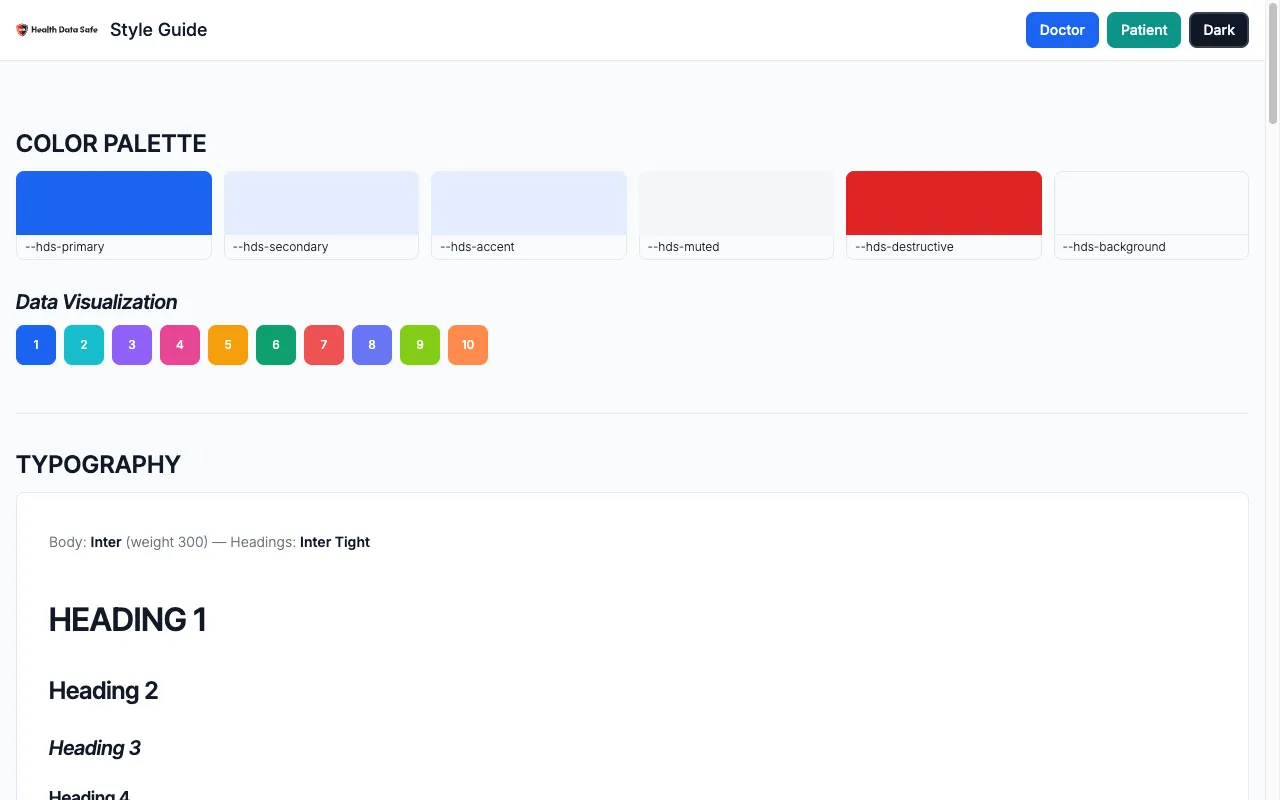Image resolution: width=1280 pixels, height=800 pixels.
Task: Click indigo data visualization chip 8
Action: [372, 345]
